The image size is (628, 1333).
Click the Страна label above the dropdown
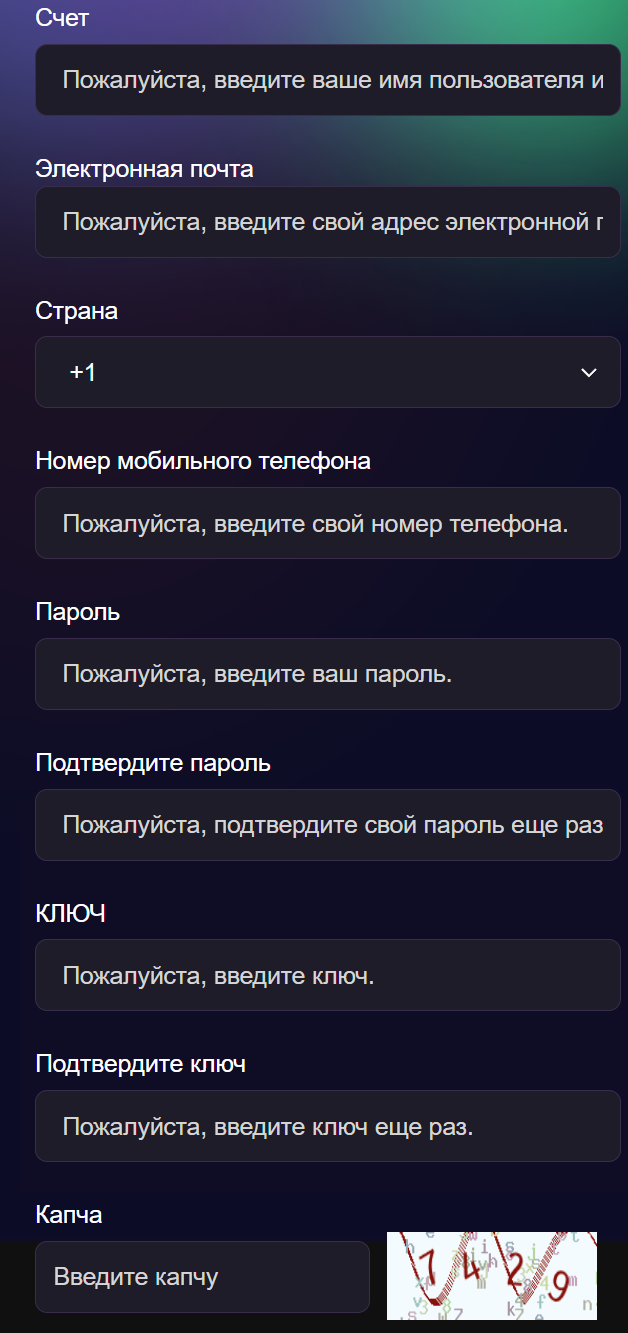pyautogui.click(x=76, y=311)
